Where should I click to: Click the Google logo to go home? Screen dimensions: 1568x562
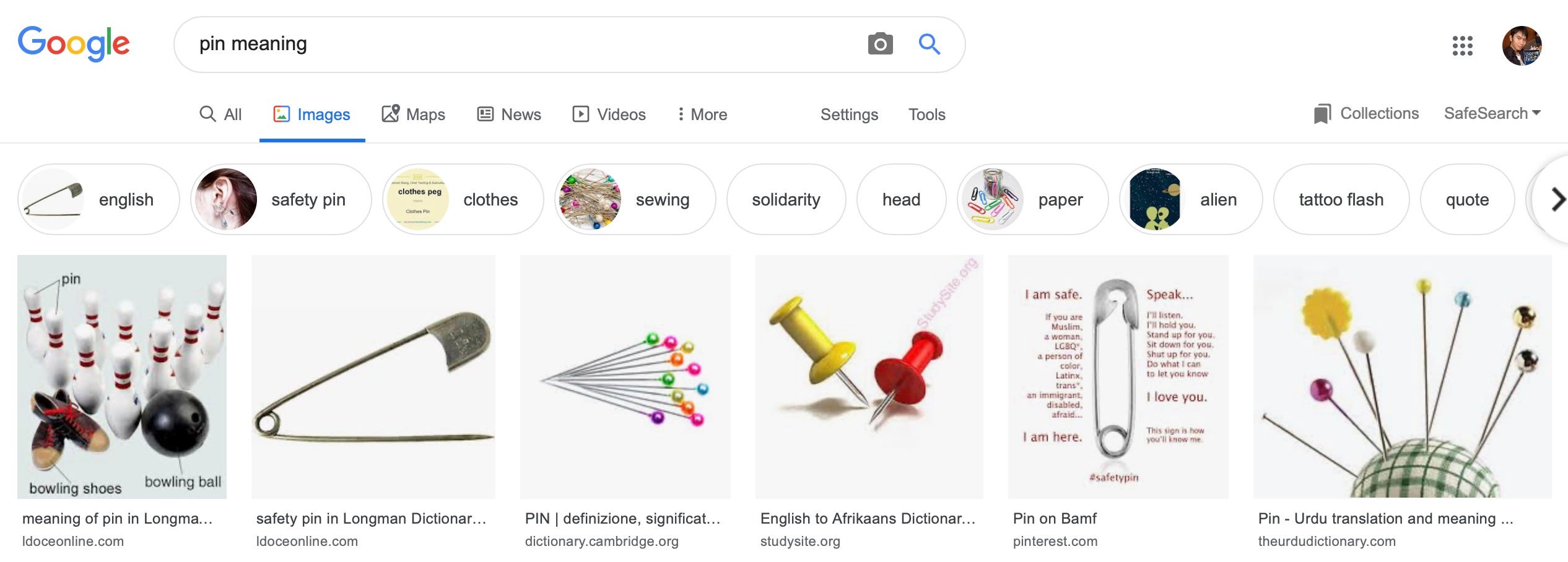pyautogui.click(x=74, y=43)
